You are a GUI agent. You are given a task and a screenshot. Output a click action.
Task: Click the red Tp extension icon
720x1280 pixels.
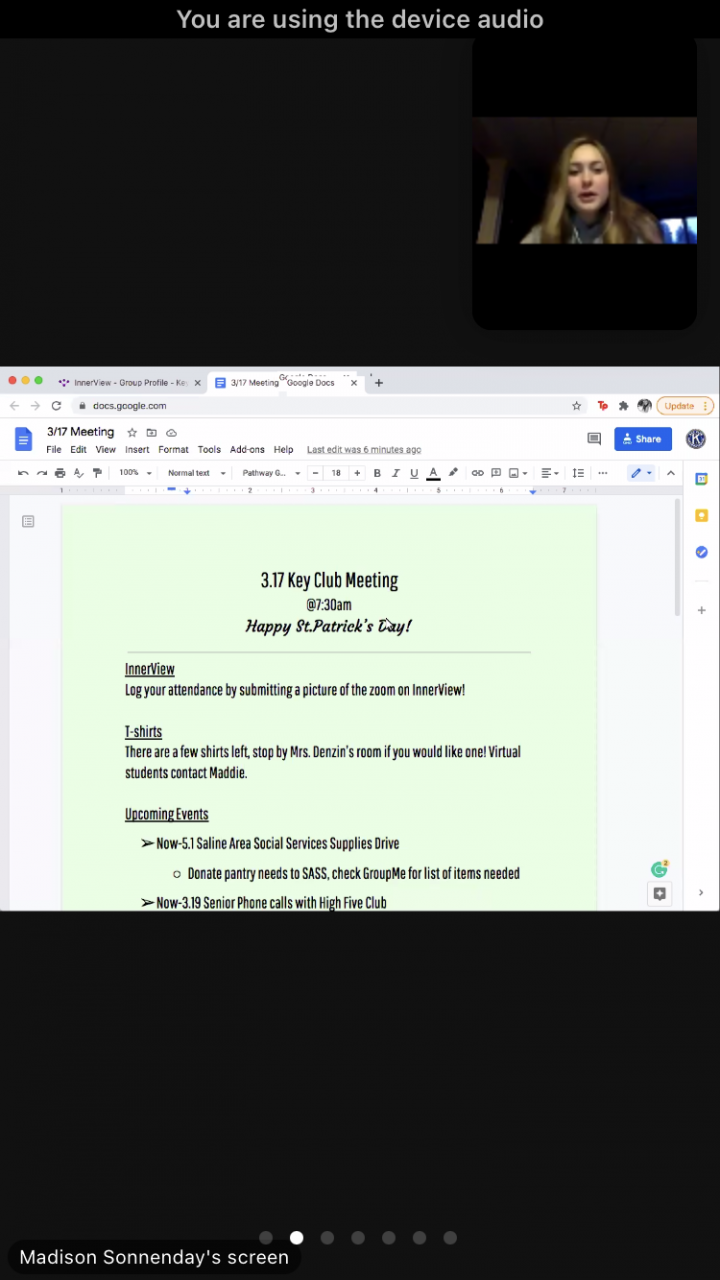(603, 406)
